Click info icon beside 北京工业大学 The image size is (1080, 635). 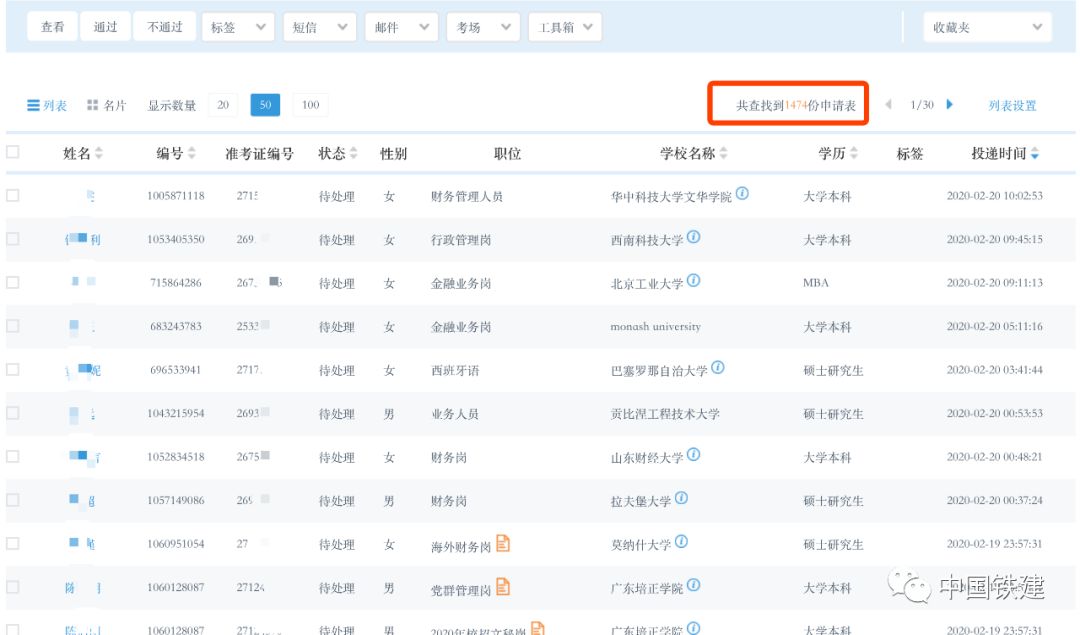pos(693,282)
